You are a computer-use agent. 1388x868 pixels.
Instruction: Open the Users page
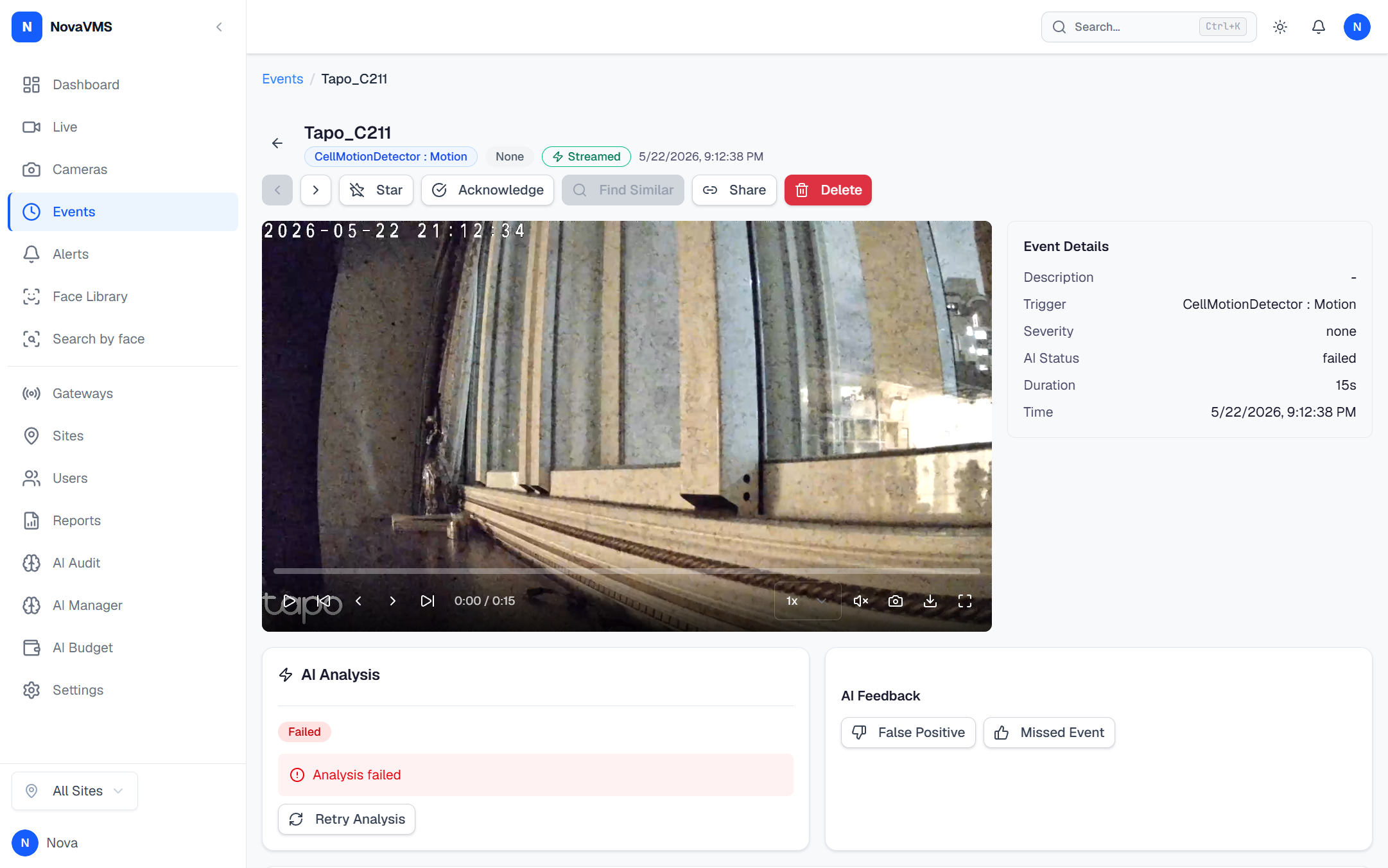pos(123,478)
